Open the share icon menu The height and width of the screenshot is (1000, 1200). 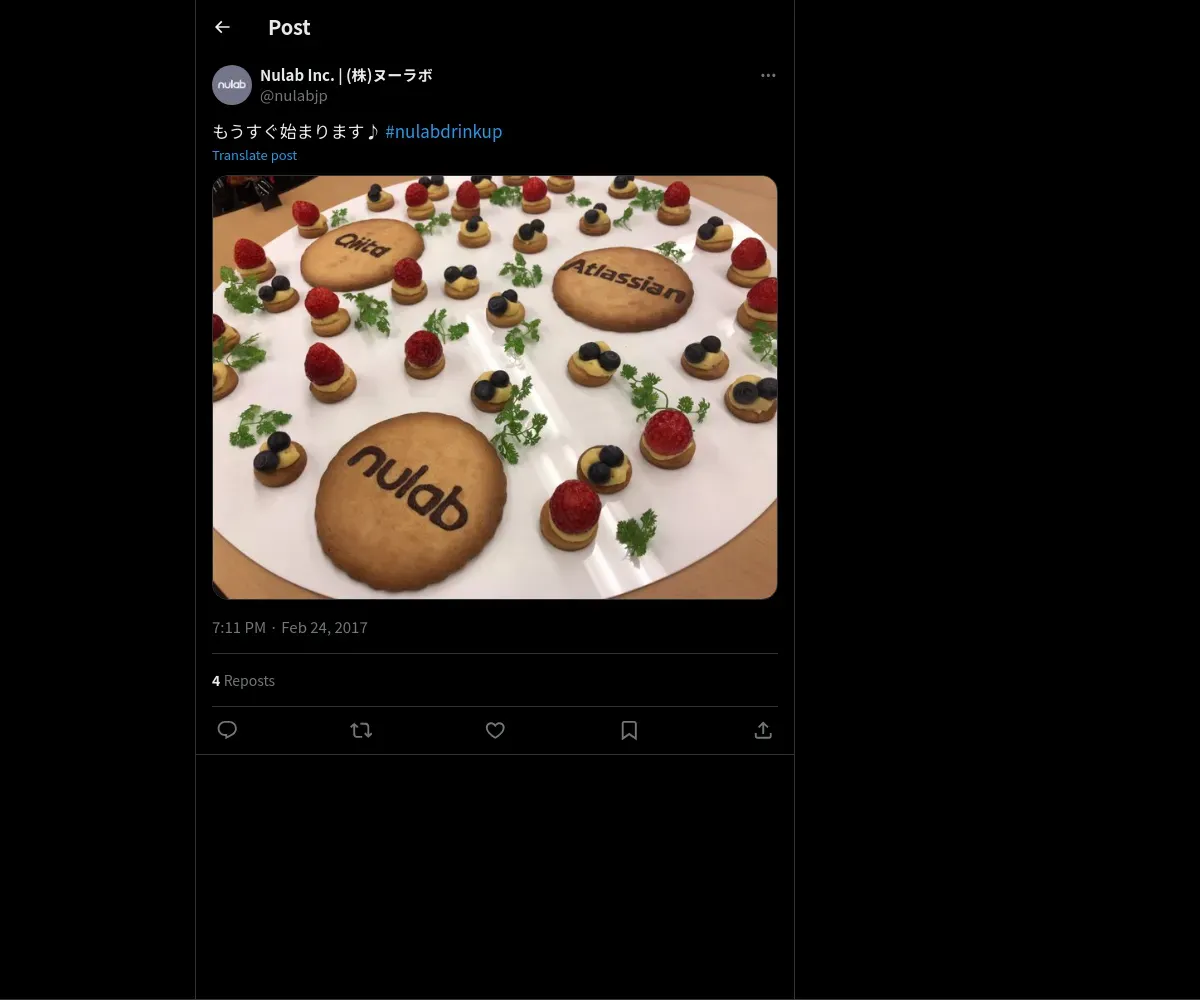pos(763,730)
